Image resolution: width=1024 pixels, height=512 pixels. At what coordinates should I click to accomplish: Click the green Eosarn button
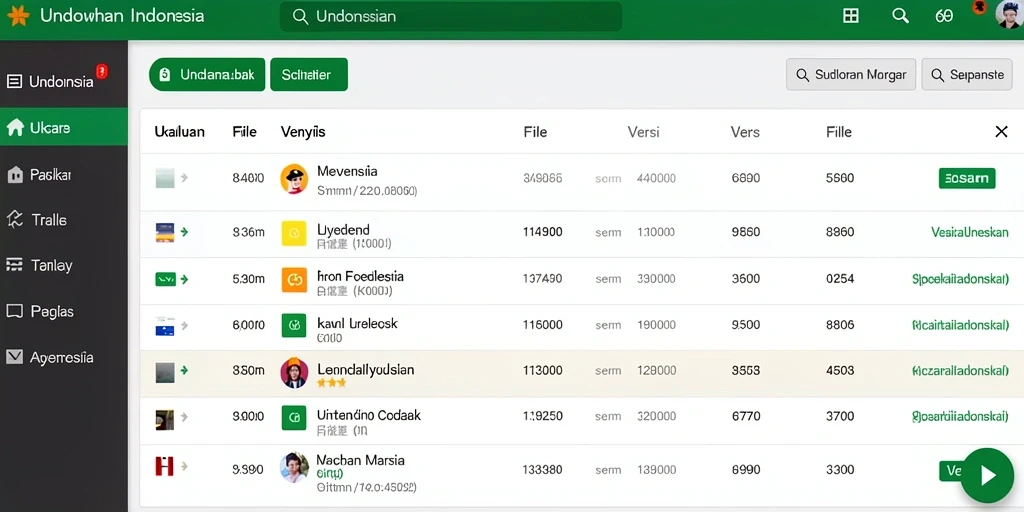coord(967,178)
